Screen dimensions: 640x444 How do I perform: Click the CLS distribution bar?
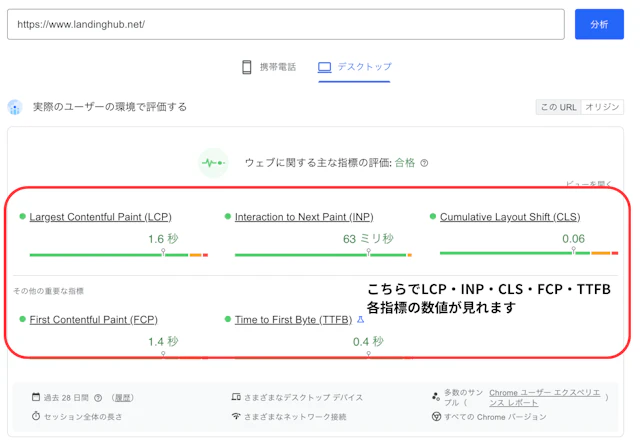point(529,253)
